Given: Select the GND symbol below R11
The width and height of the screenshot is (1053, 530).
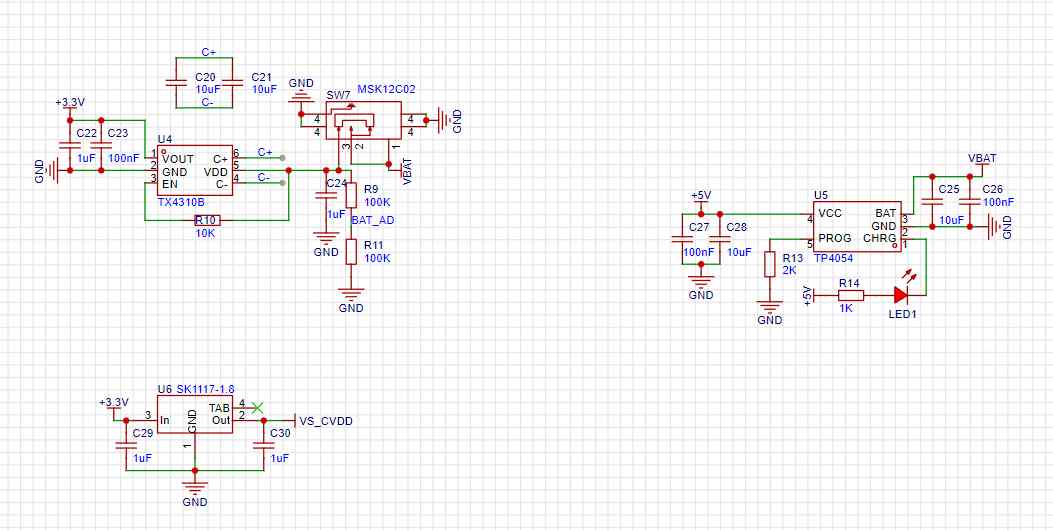Looking at the screenshot, I should 351,294.
